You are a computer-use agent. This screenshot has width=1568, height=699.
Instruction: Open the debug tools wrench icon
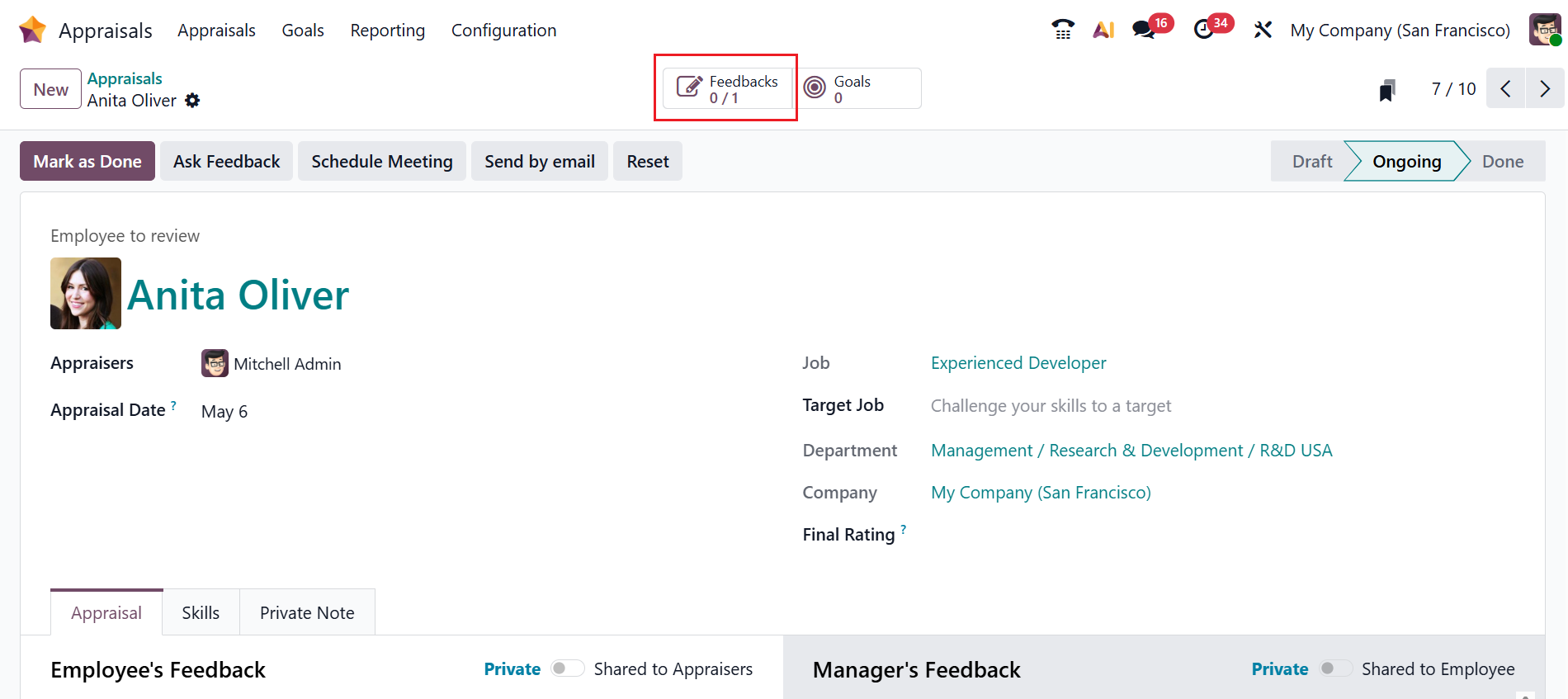[x=1263, y=30]
